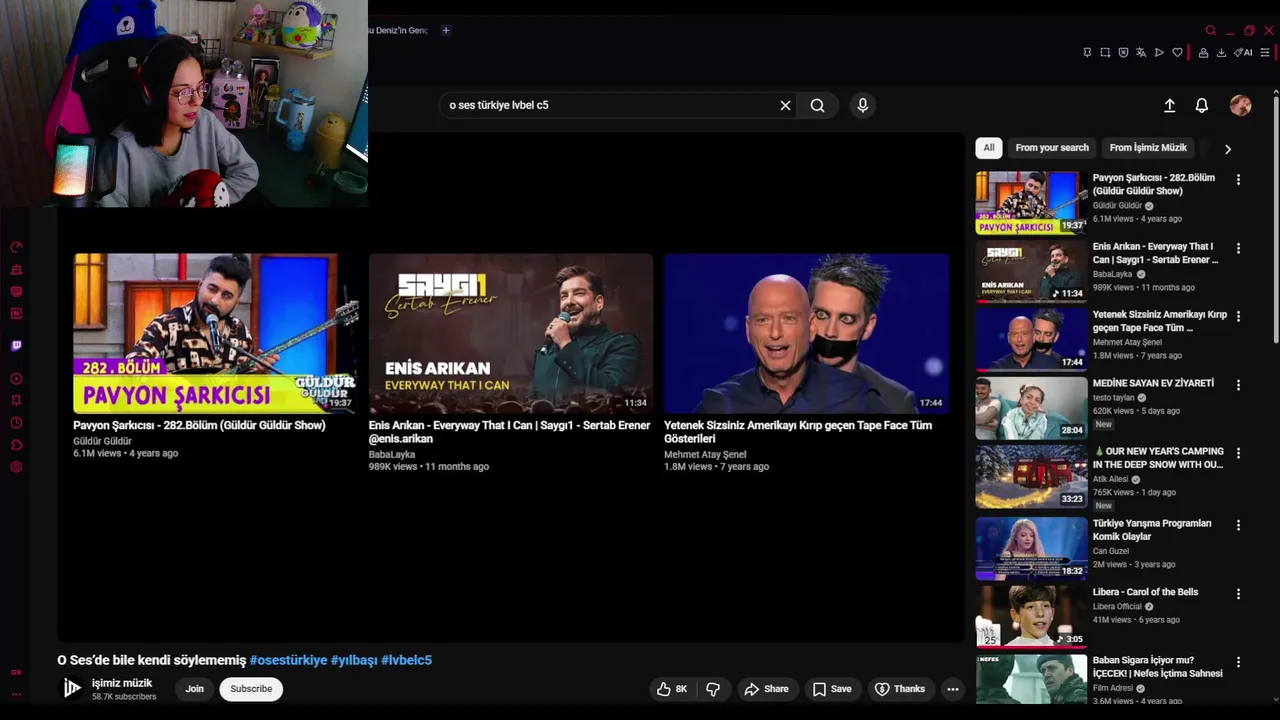Select the All filter chip

[989, 148]
